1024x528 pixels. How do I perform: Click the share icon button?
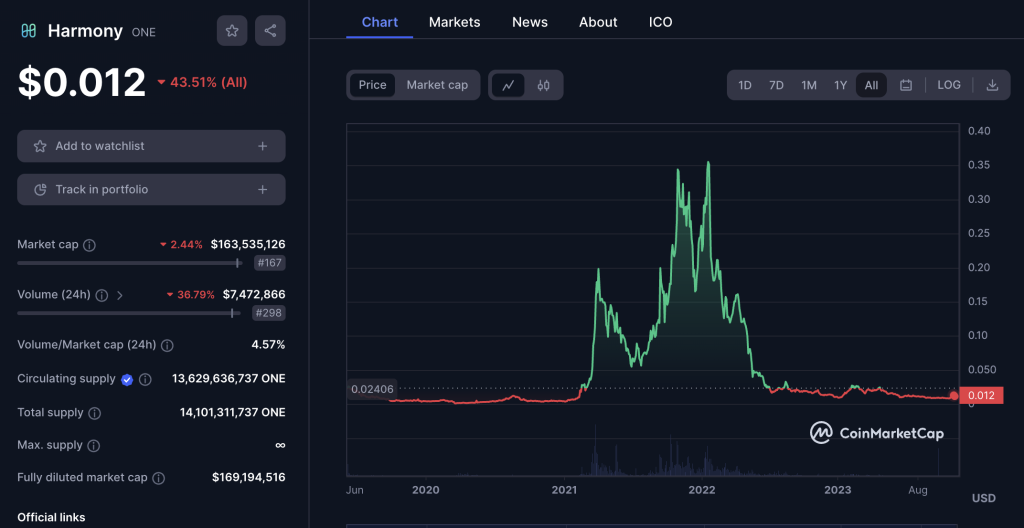click(270, 30)
